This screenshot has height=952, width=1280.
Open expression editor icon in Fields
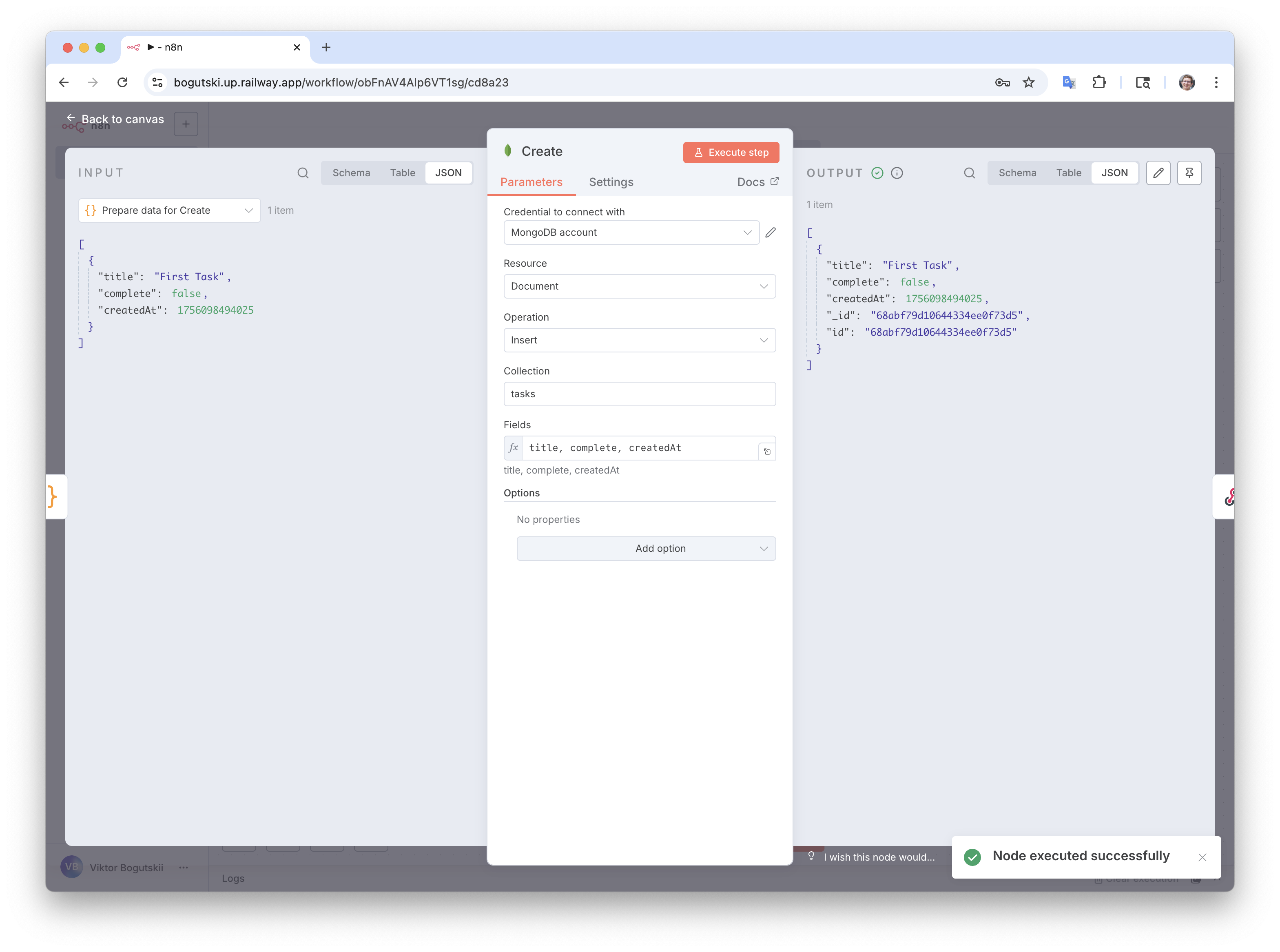[767, 451]
